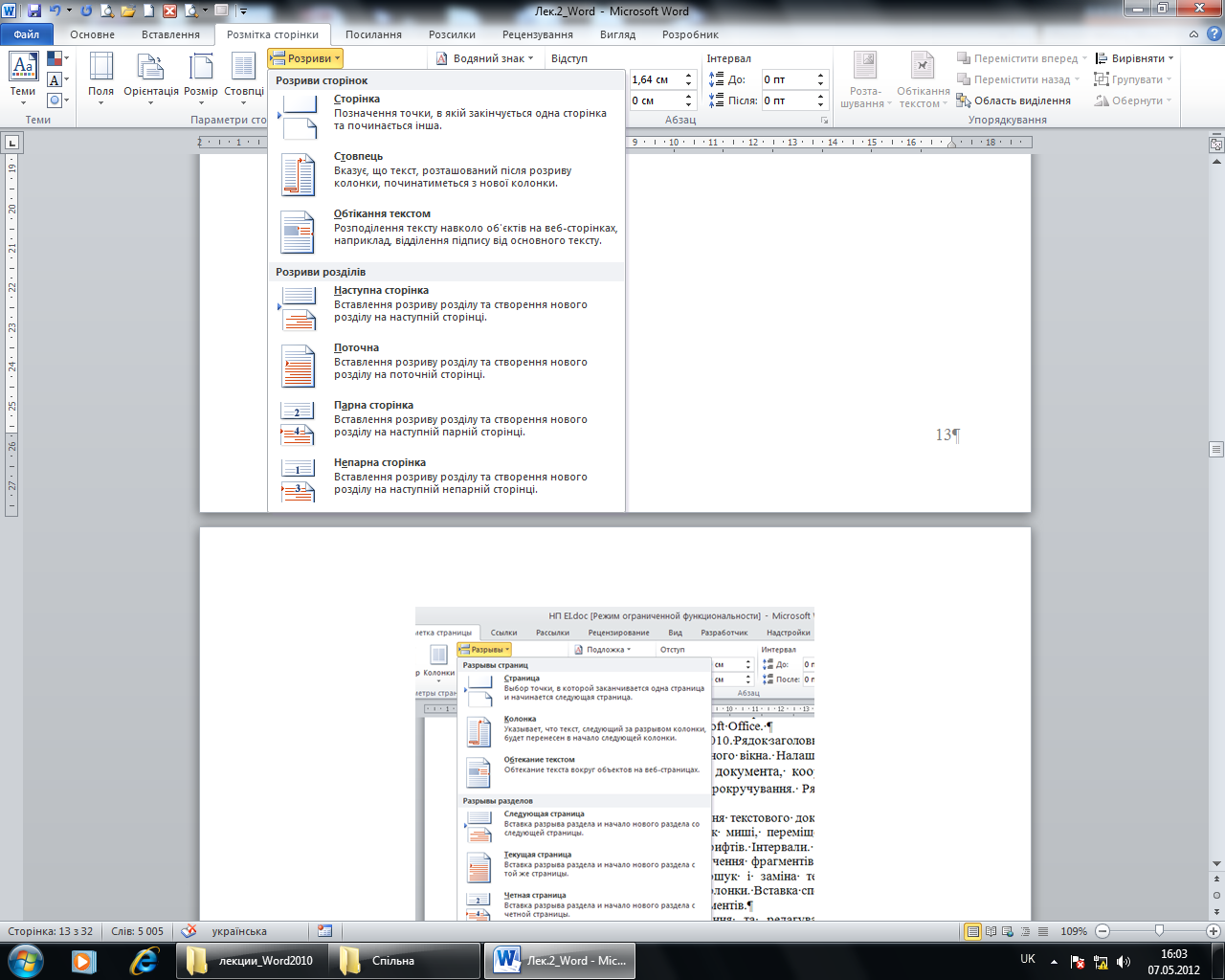Select Print Layout view button
This screenshot has width=1225, height=980.
tap(973, 931)
